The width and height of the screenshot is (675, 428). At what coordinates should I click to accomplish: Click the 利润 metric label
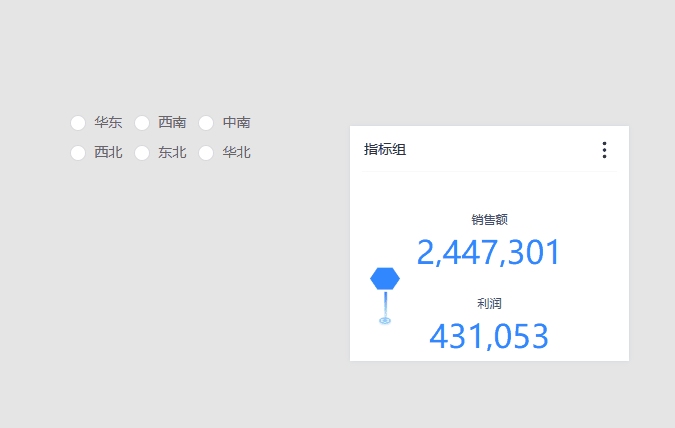(x=489, y=303)
